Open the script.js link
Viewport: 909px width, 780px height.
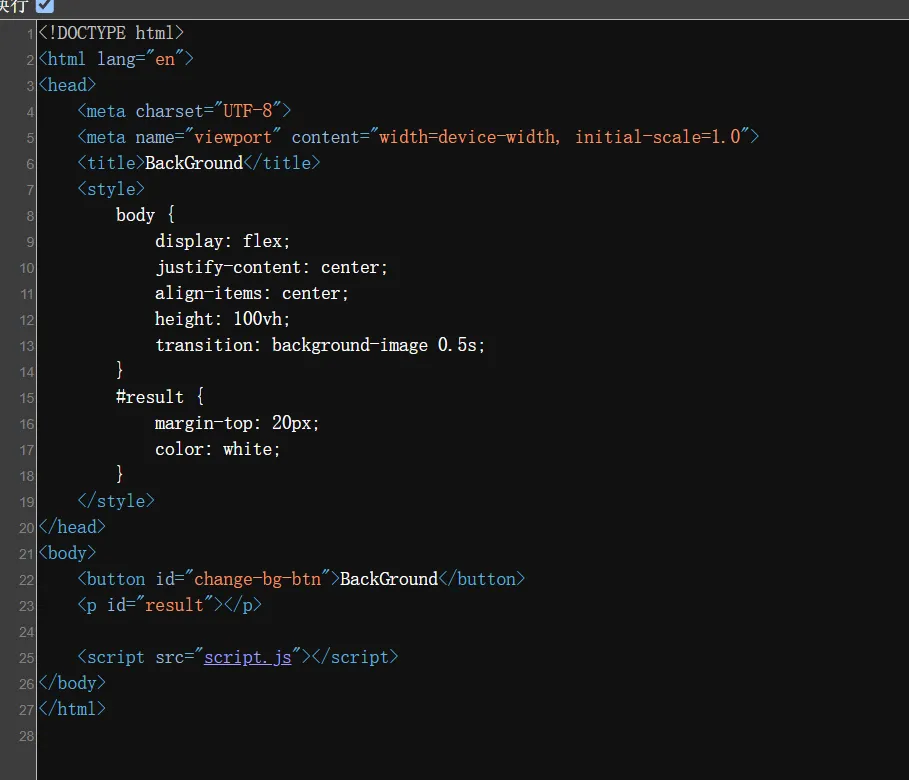(x=248, y=657)
